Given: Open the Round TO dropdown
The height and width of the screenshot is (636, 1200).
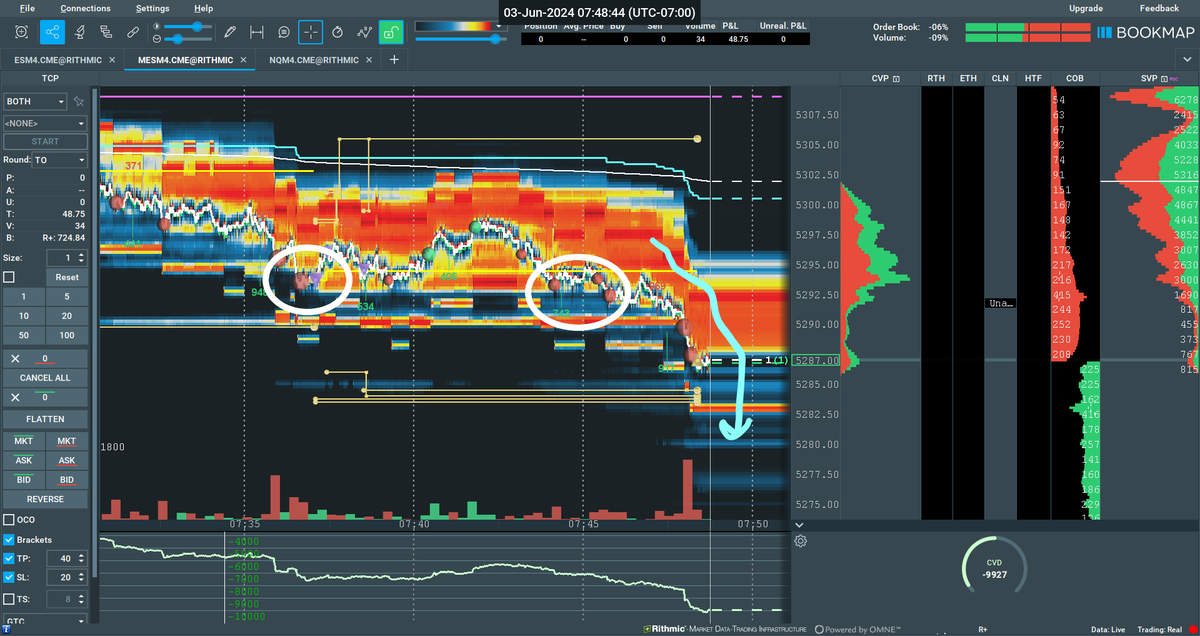Looking at the screenshot, I should [x=60, y=160].
